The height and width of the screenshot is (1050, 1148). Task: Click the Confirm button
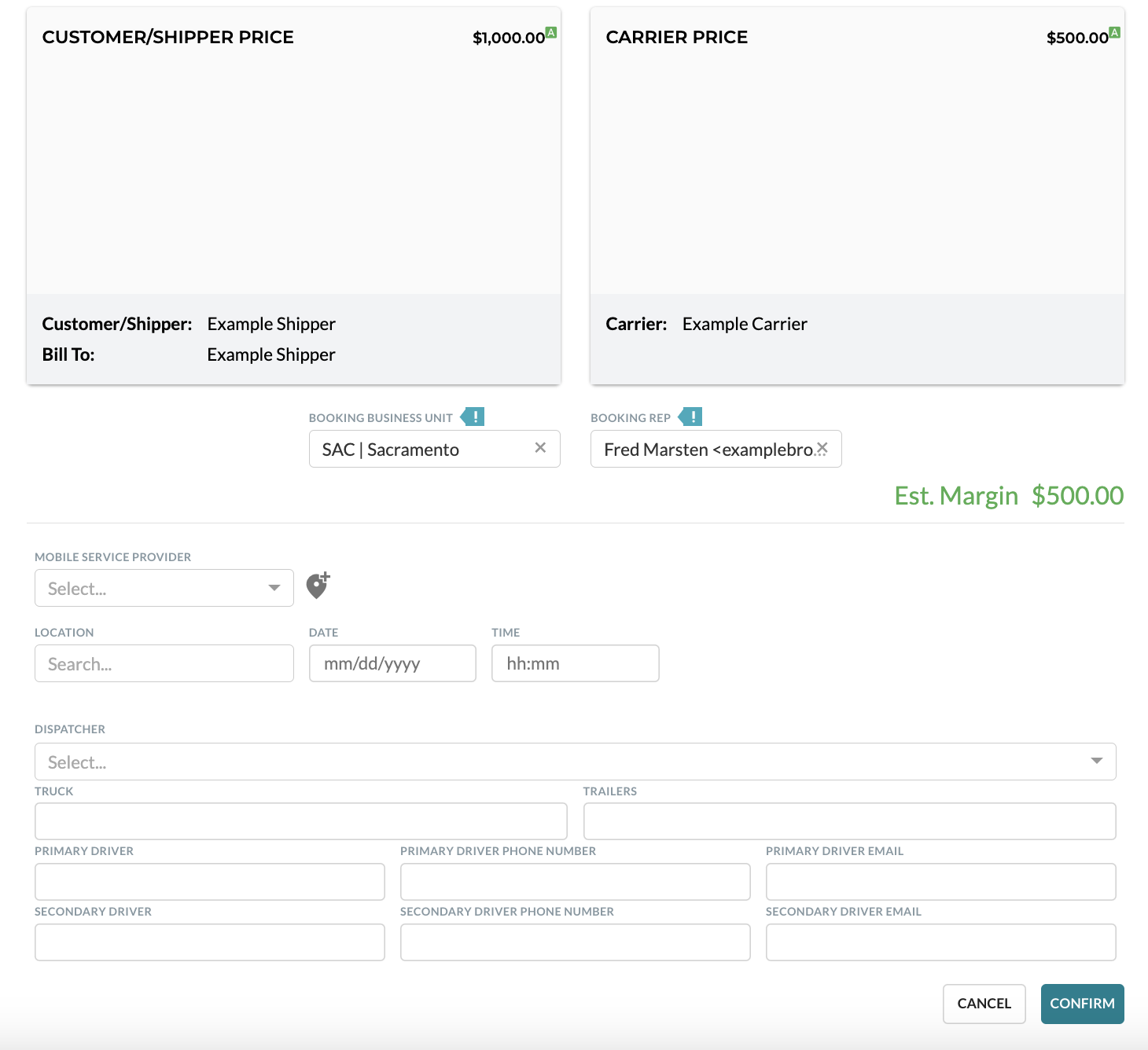click(1083, 1004)
